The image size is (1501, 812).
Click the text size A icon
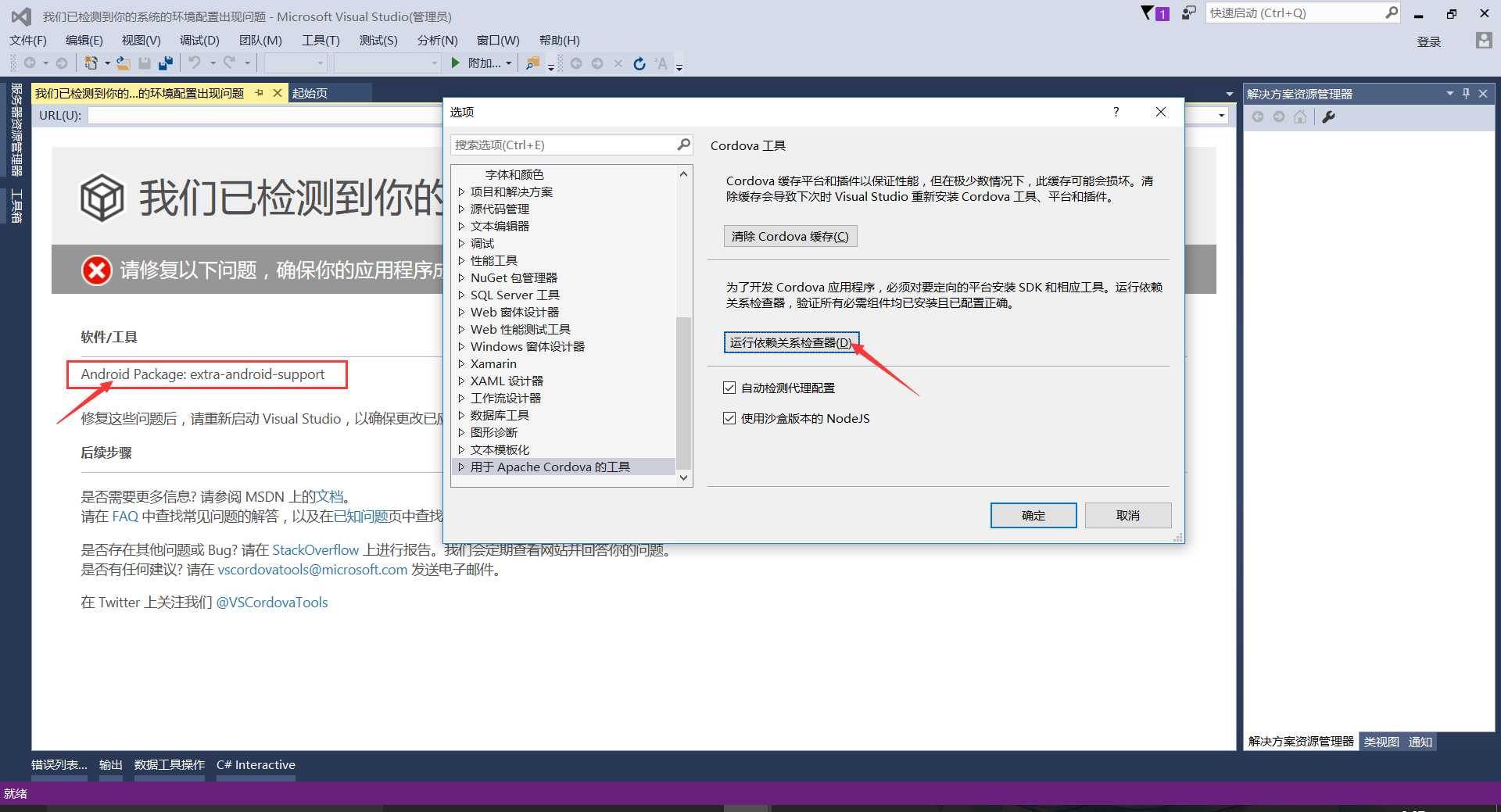(661, 63)
